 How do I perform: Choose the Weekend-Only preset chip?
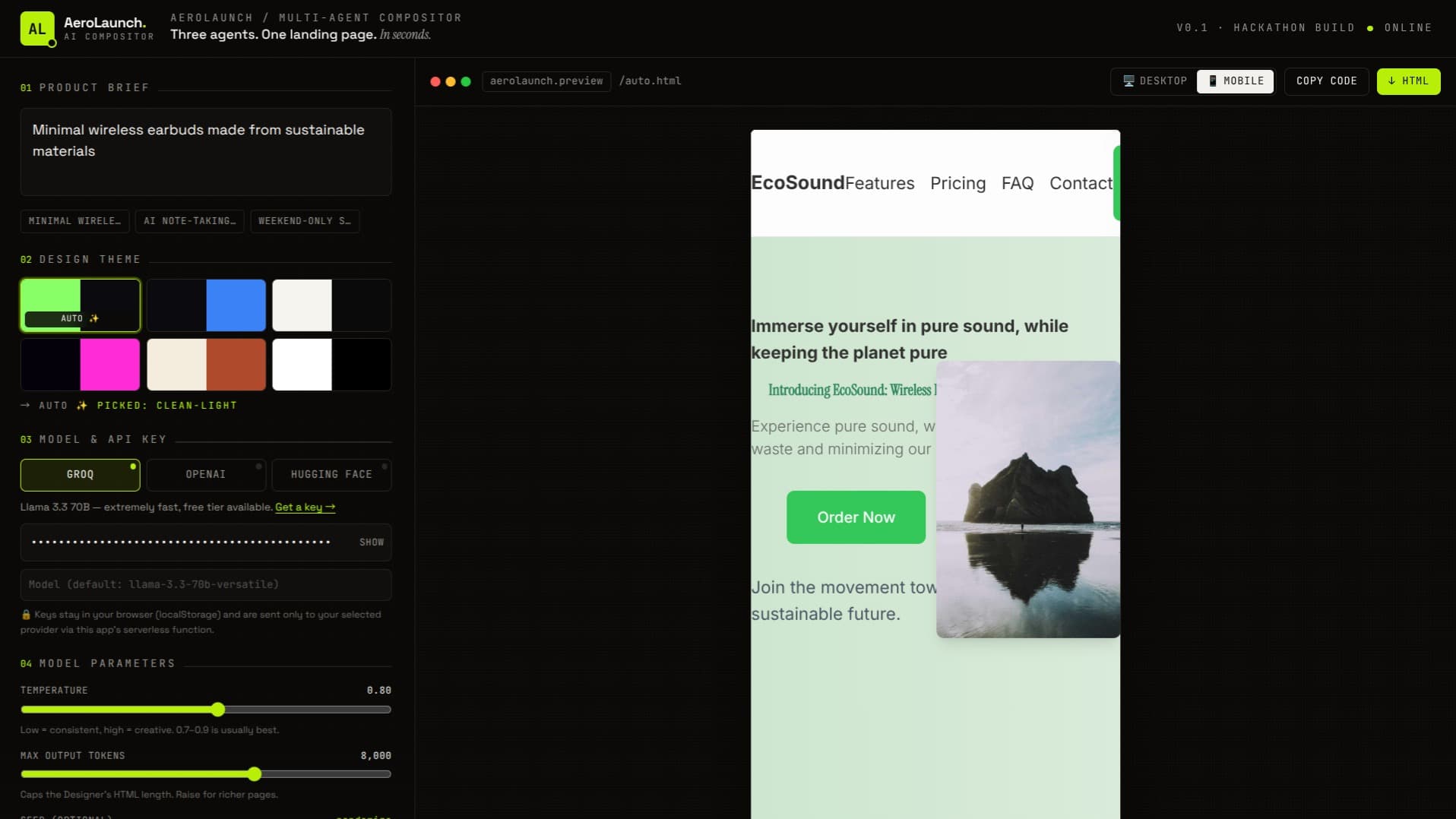coord(305,221)
